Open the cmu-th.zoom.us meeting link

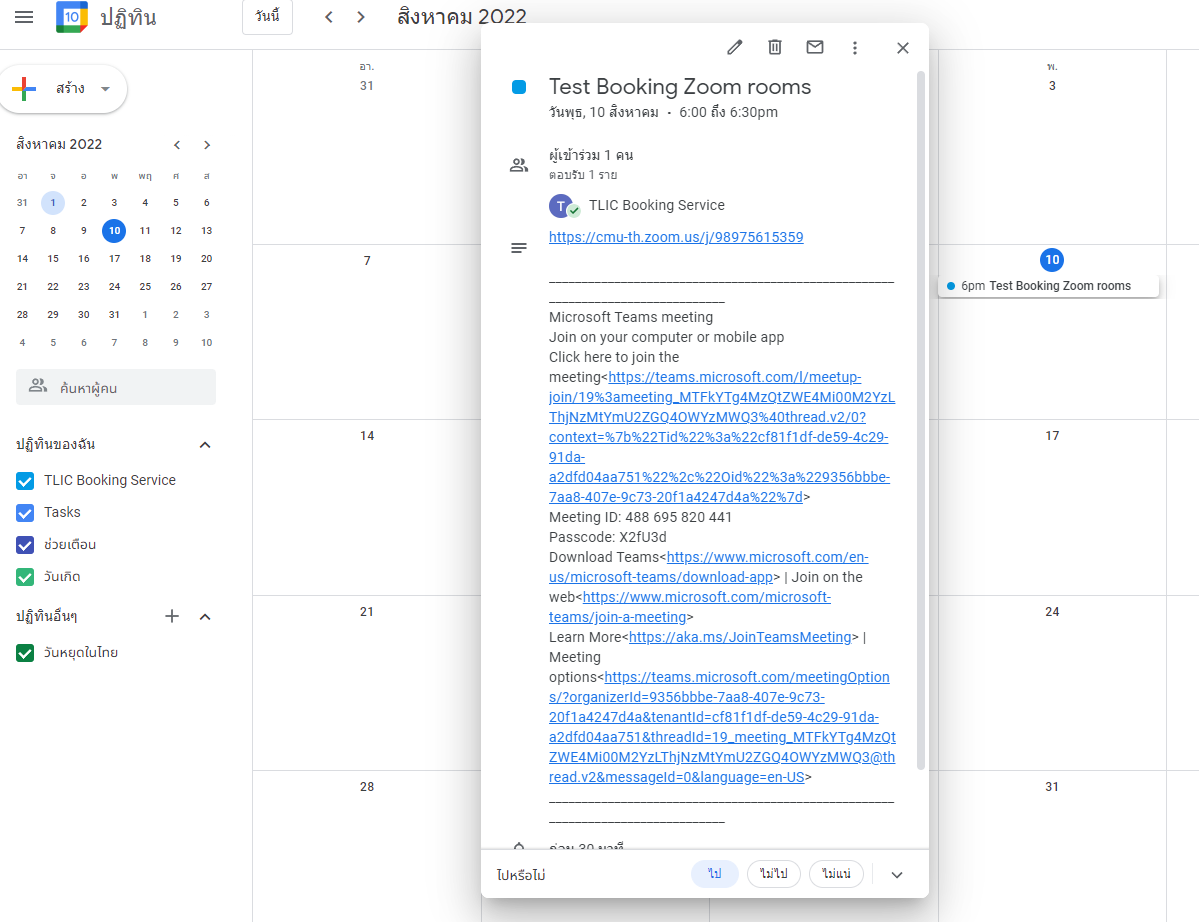pyautogui.click(x=676, y=237)
